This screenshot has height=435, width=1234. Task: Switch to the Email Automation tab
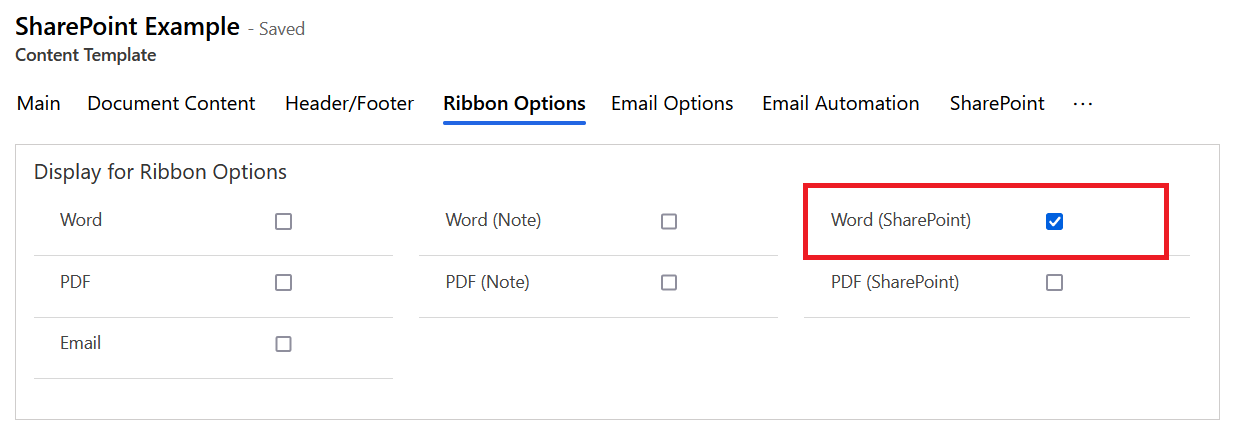[x=840, y=104]
